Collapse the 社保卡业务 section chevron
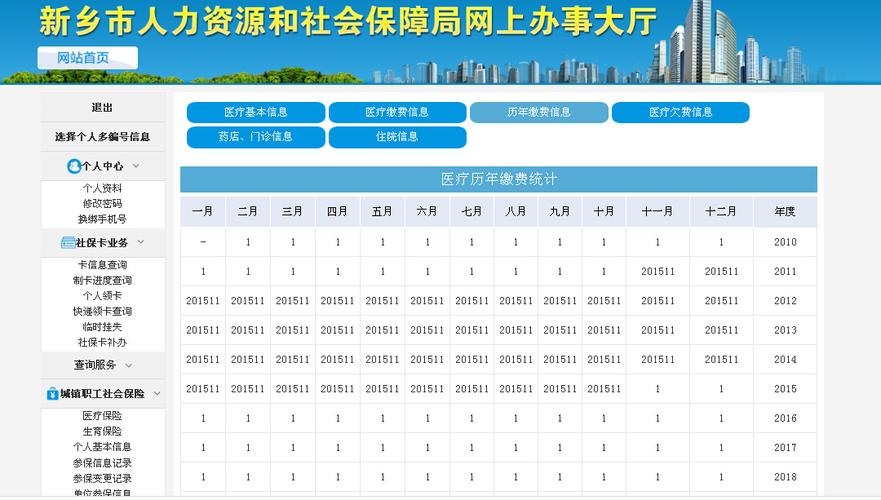881x500 pixels. (140, 242)
